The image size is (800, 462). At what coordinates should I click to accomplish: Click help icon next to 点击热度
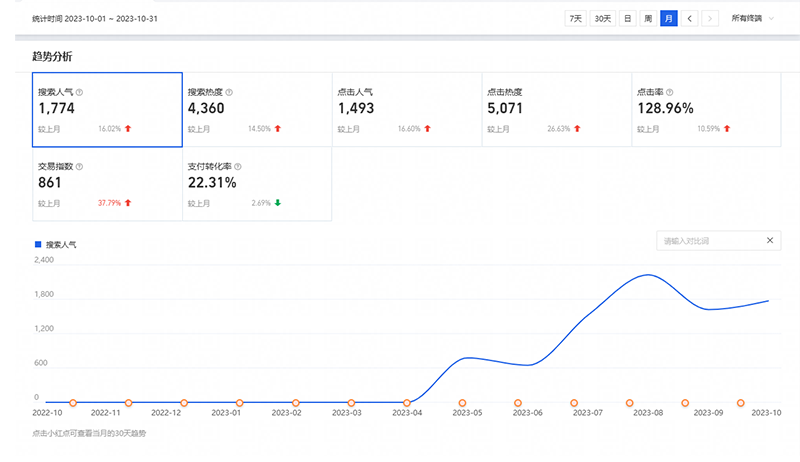pos(529,92)
